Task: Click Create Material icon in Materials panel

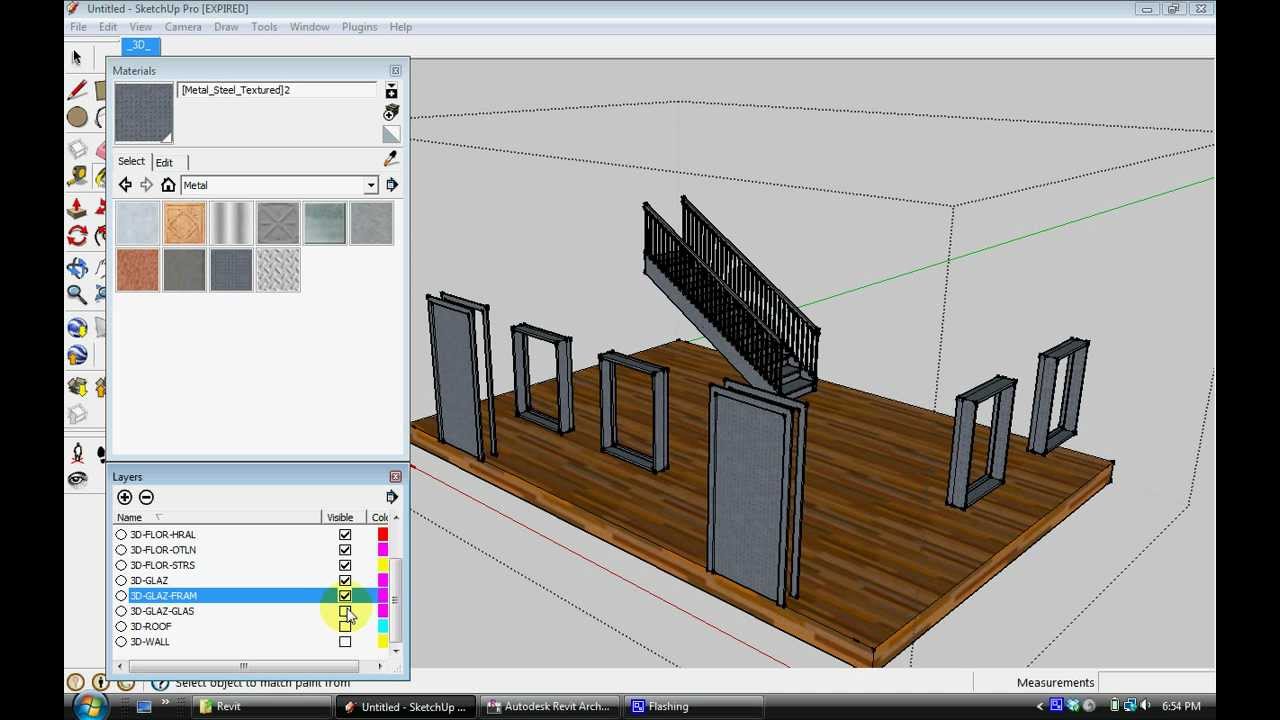Action: click(x=391, y=112)
